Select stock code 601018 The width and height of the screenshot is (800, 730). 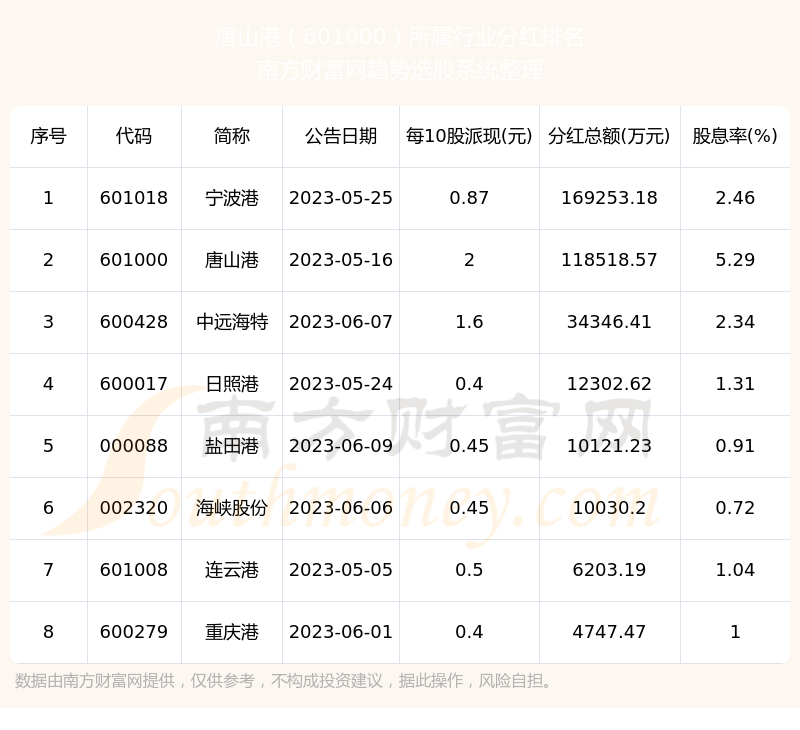(134, 198)
